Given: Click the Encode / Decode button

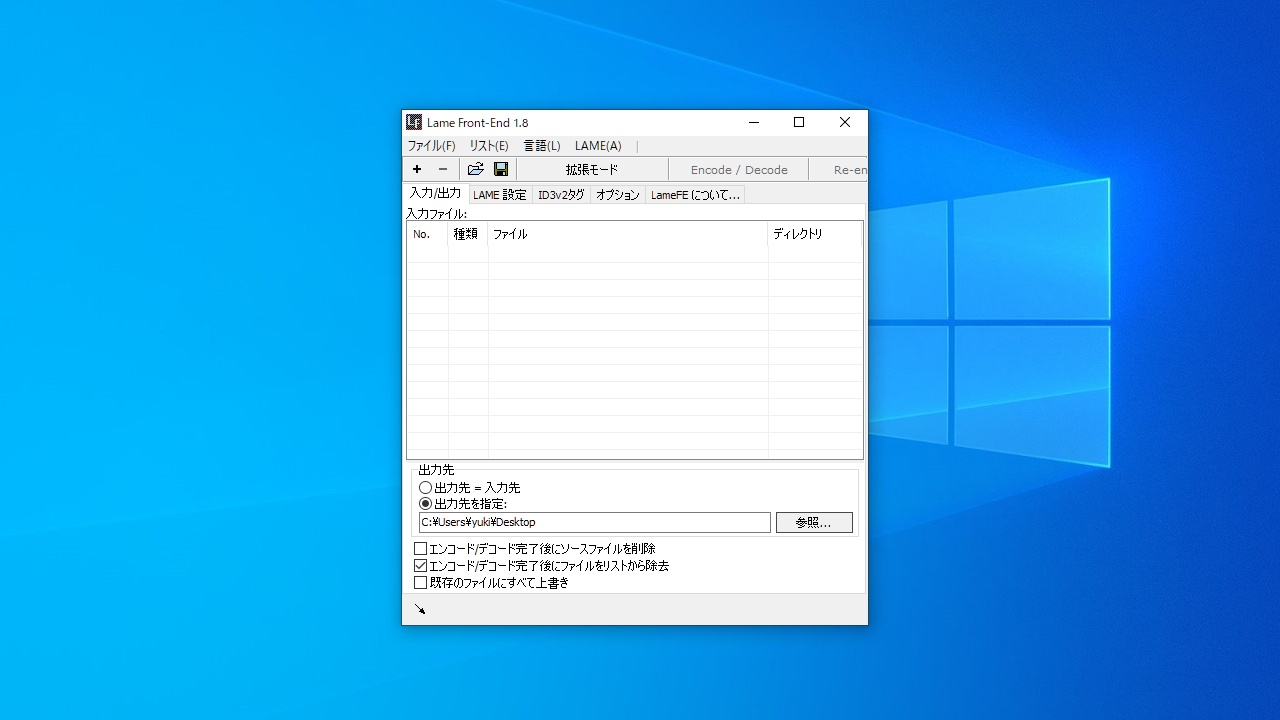Looking at the screenshot, I should tap(739, 170).
